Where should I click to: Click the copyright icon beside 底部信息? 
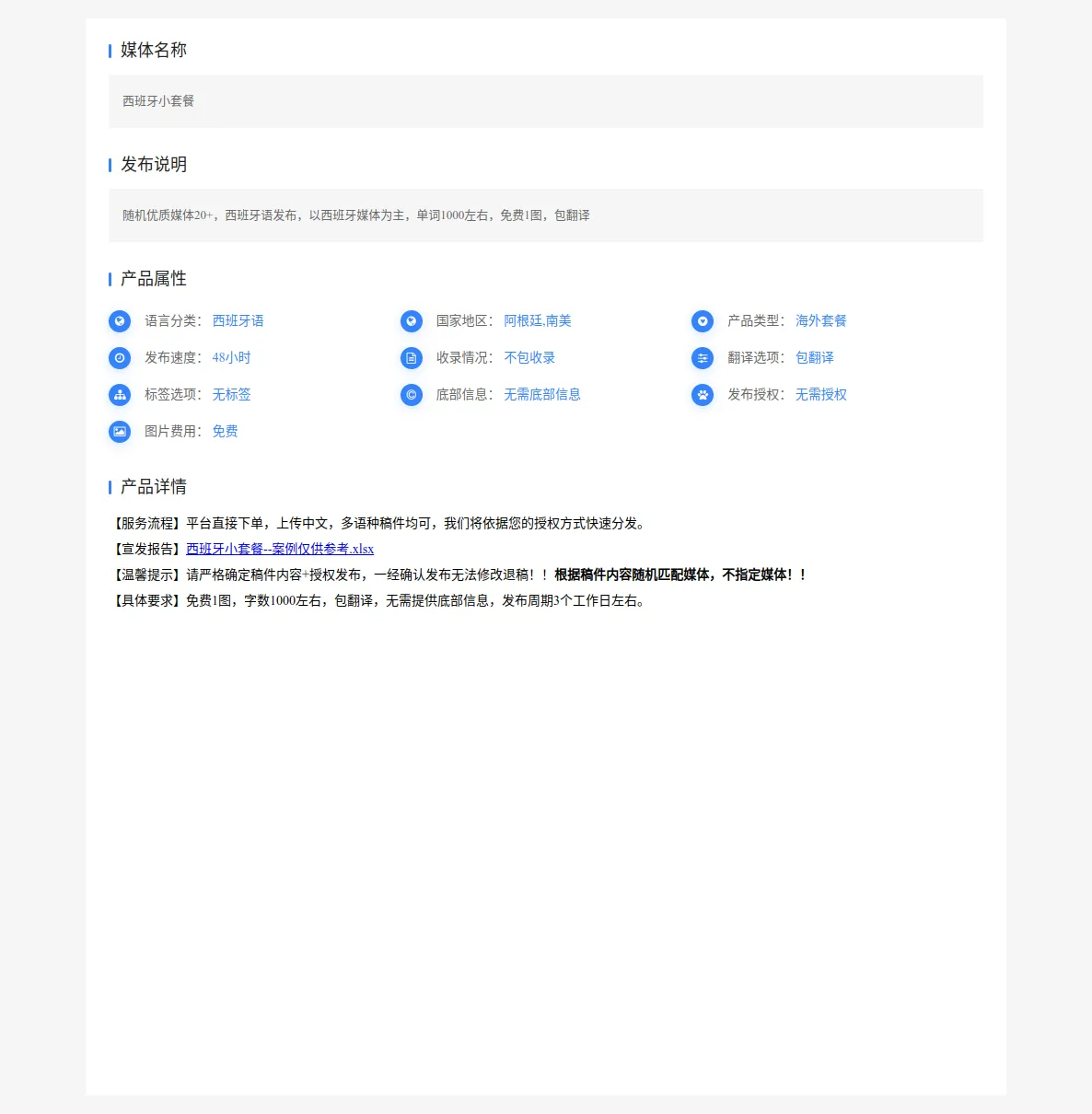[412, 395]
